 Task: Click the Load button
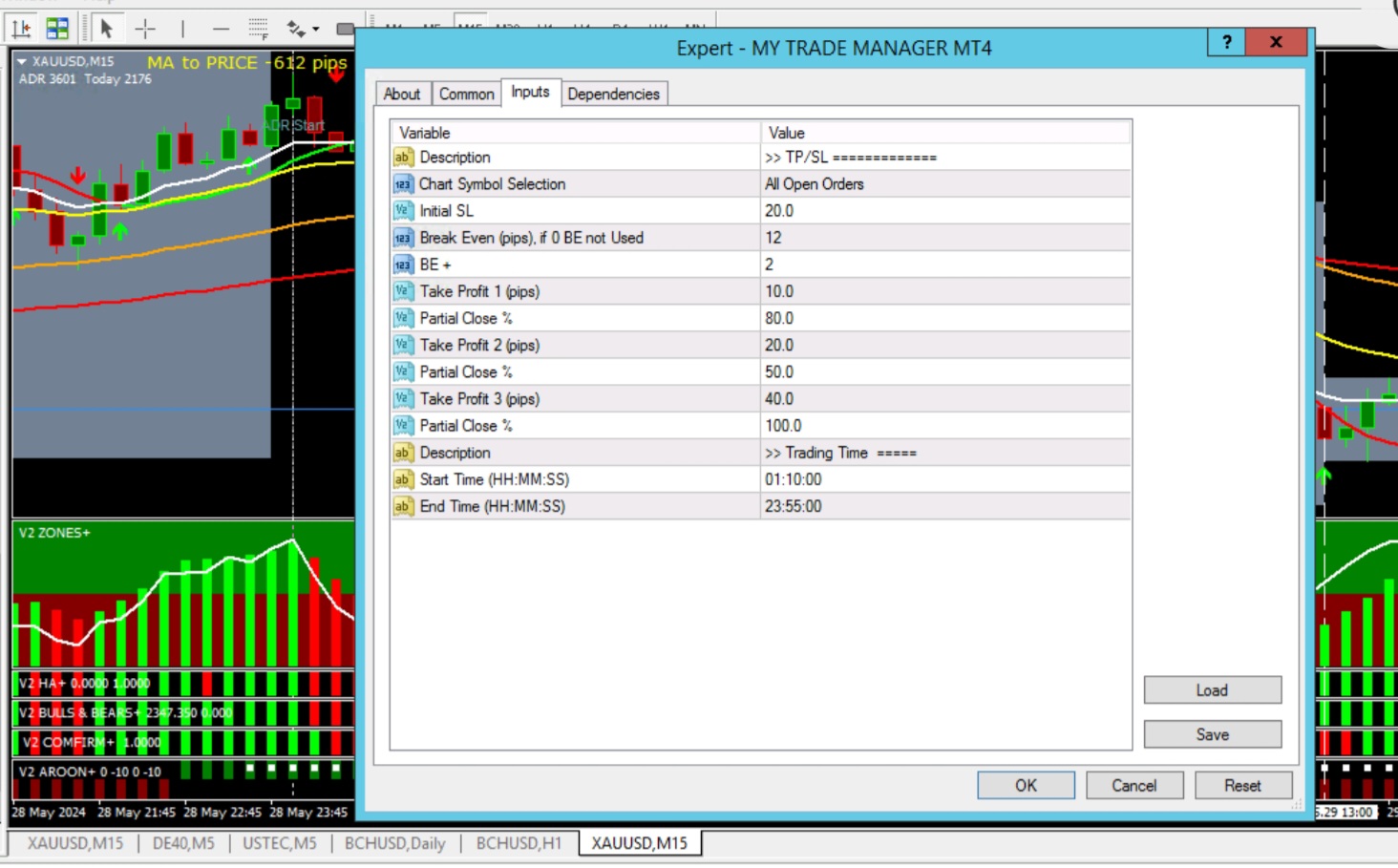tap(1213, 690)
